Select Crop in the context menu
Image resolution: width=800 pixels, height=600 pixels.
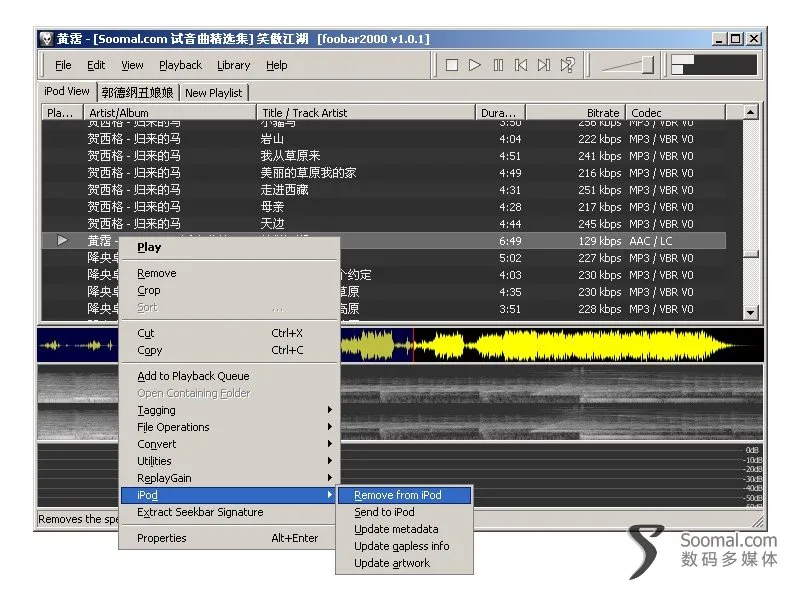pyautogui.click(x=230, y=290)
